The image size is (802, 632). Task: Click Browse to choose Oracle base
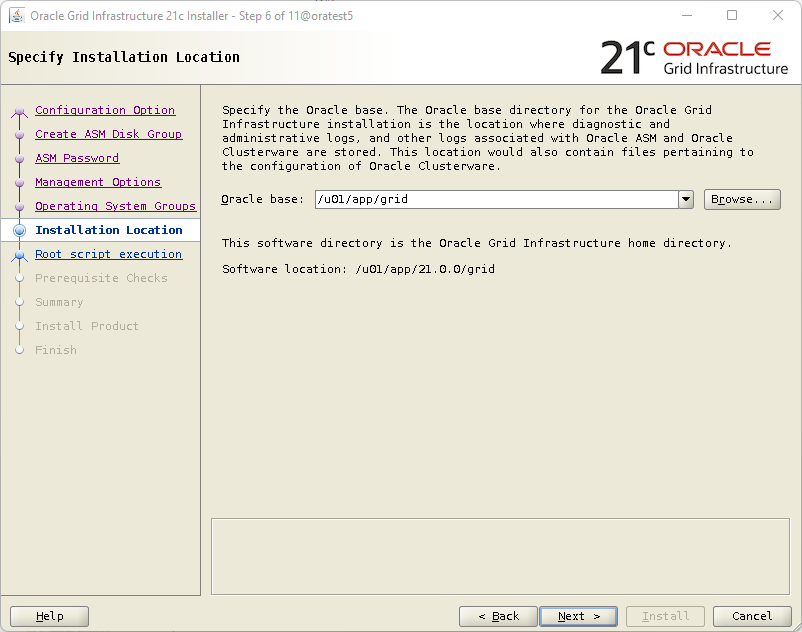click(742, 199)
